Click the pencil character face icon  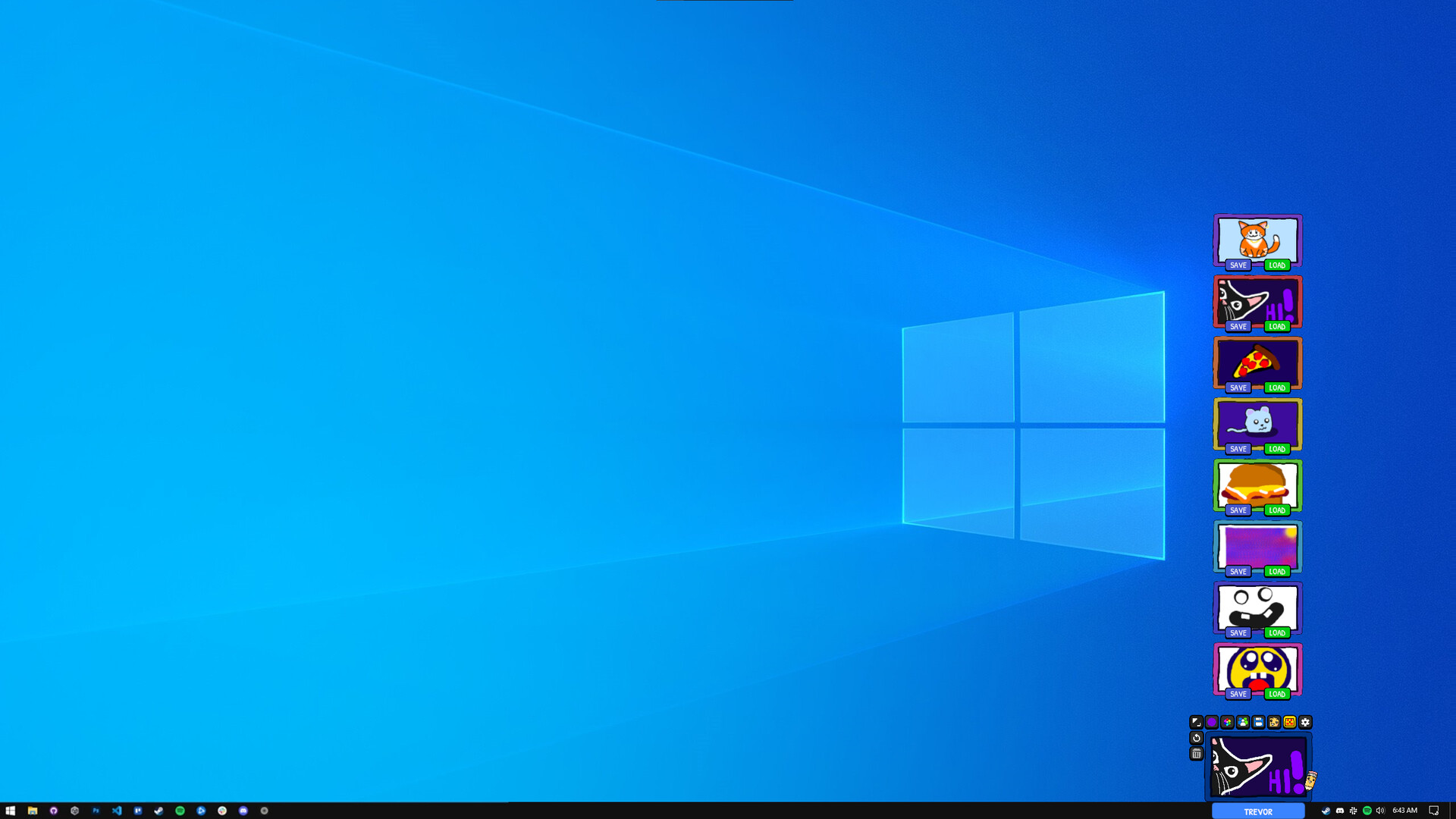[1274, 722]
